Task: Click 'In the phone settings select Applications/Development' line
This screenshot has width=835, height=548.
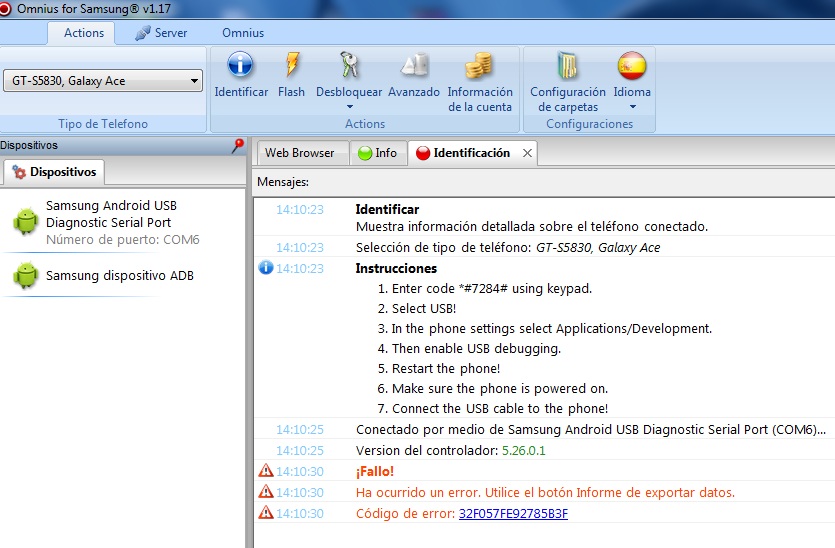Action: [x=545, y=329]
